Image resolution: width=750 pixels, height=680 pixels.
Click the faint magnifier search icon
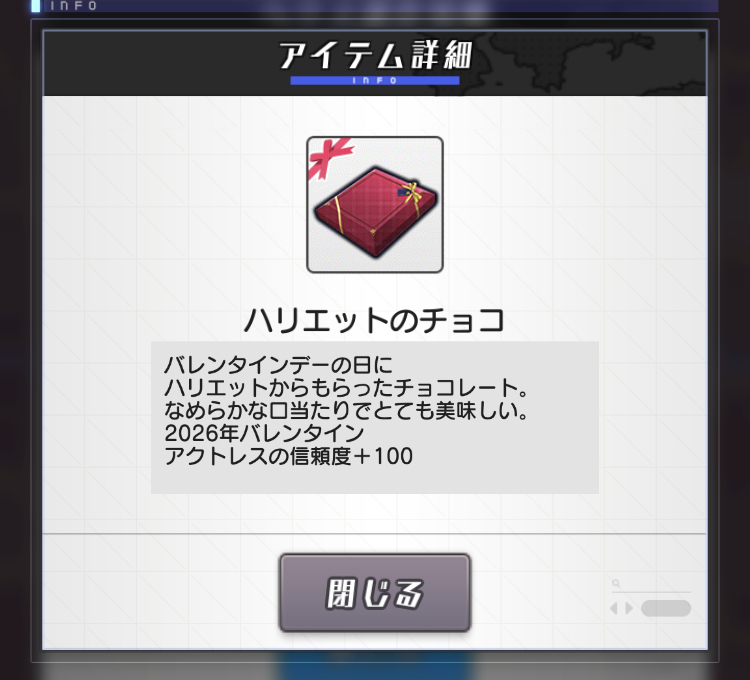[x=616, y=583]
